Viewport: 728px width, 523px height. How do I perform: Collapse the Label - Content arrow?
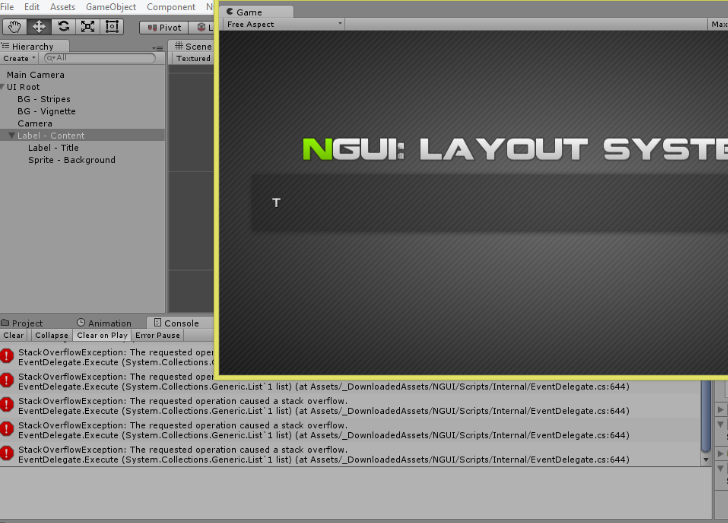pos(12,136)
